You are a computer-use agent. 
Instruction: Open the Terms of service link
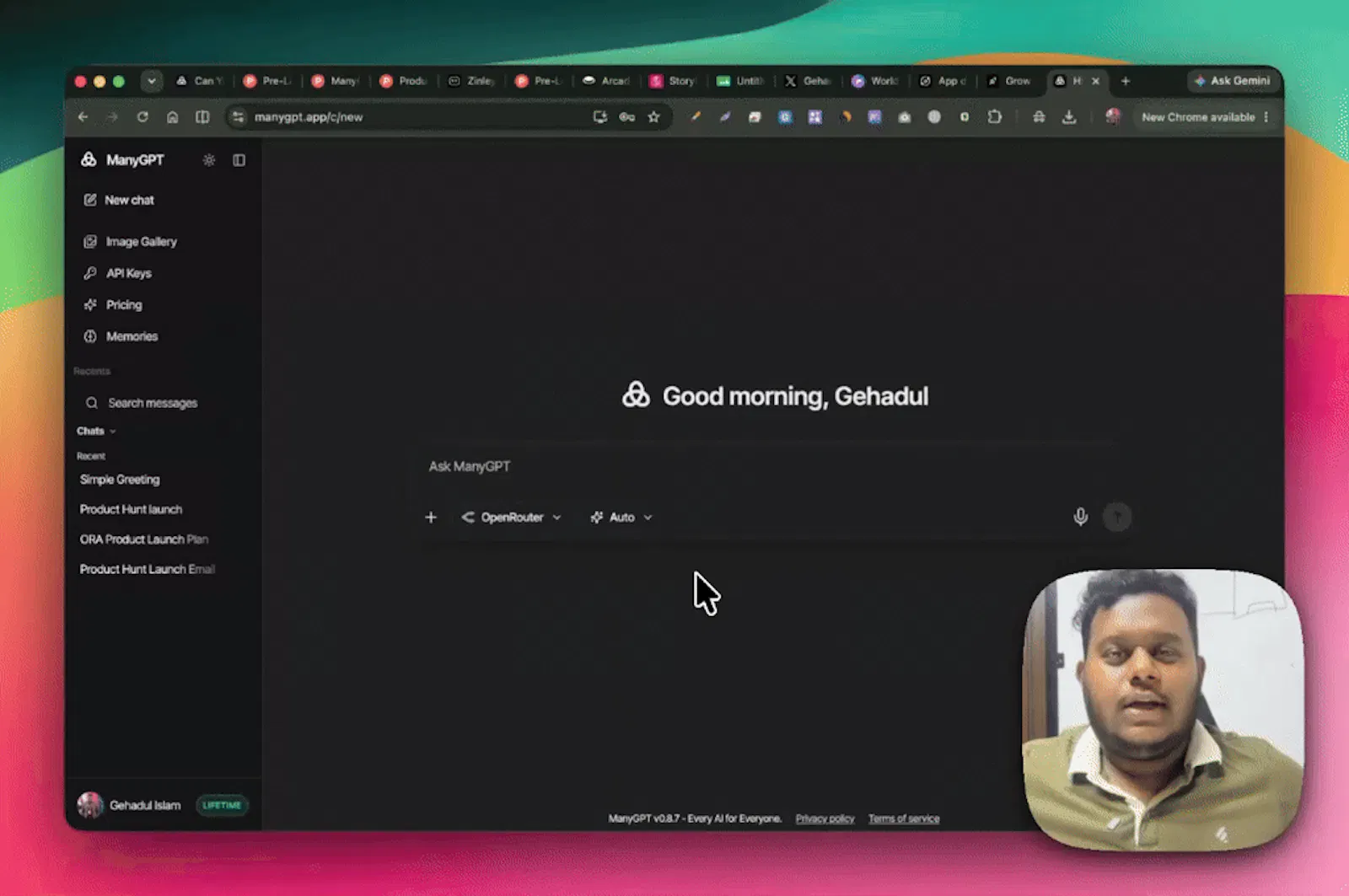pos(904,818)
